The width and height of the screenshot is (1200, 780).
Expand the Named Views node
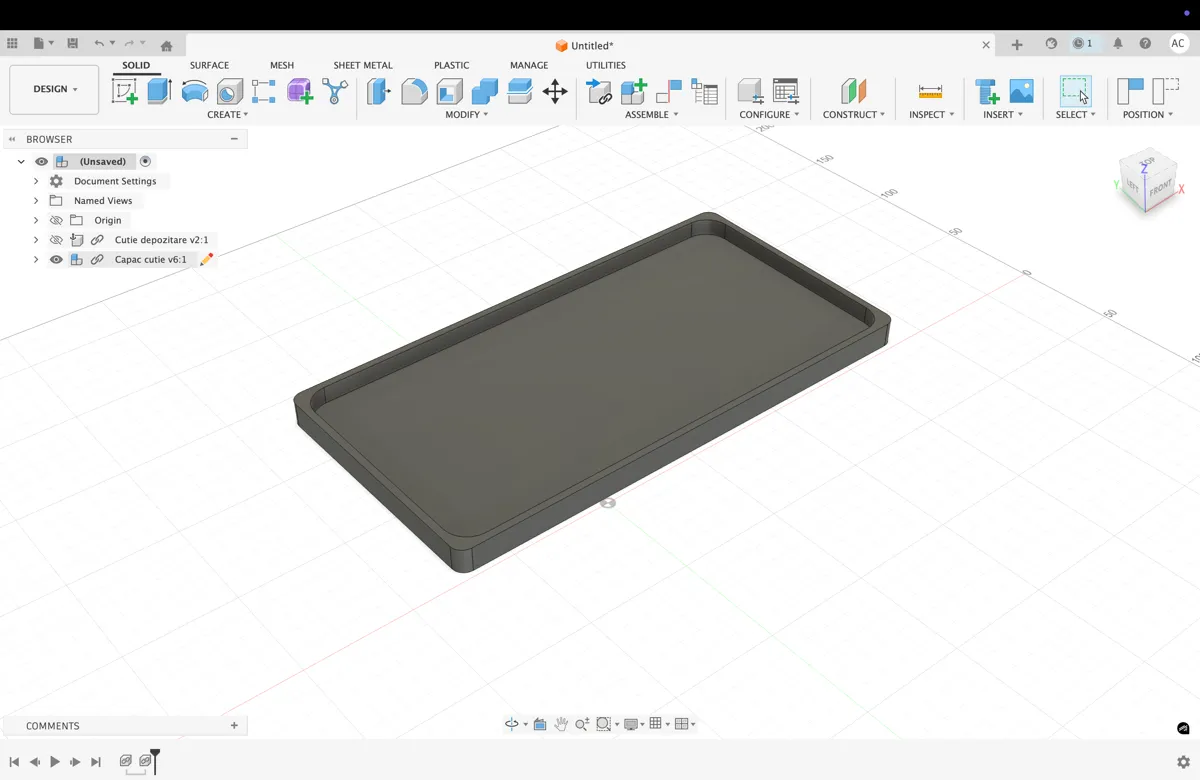[x=36, y=201]
